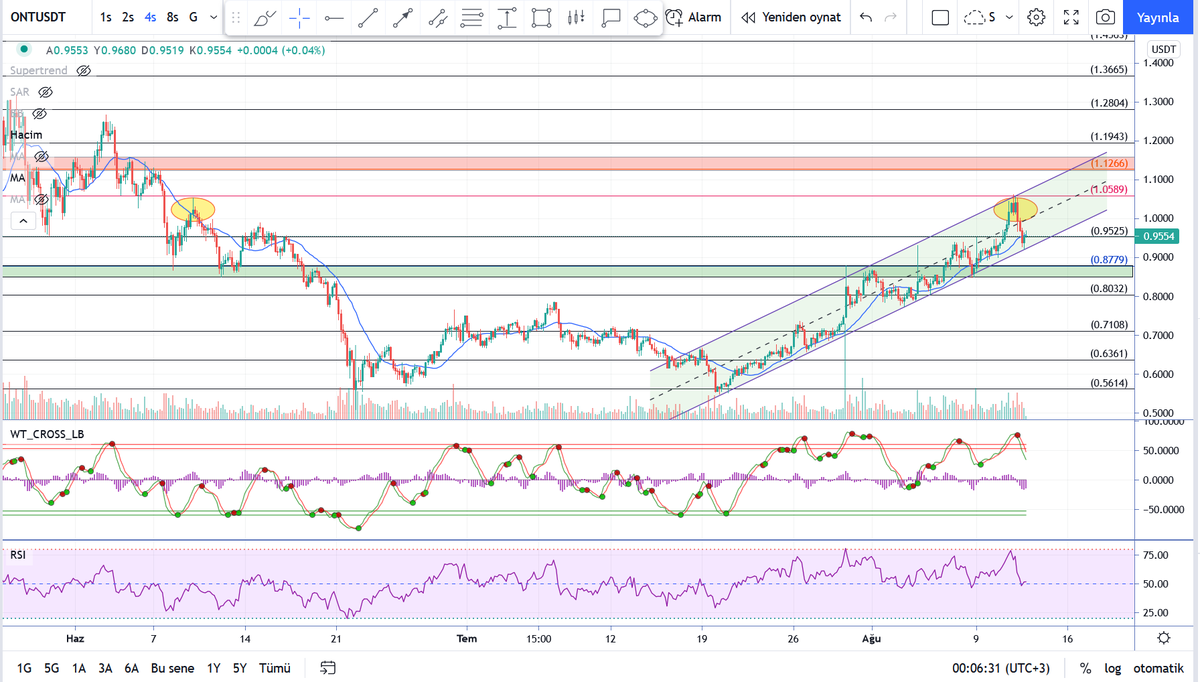The image size is (1200, 682).
Task: Toggle BB indicator visibility
Action: click(x=41, y=114)
